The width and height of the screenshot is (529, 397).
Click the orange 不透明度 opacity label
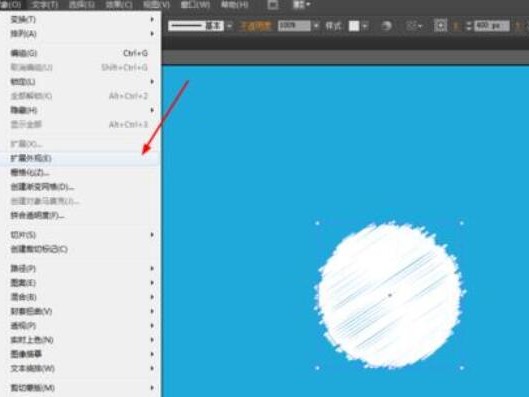(255, 26)
